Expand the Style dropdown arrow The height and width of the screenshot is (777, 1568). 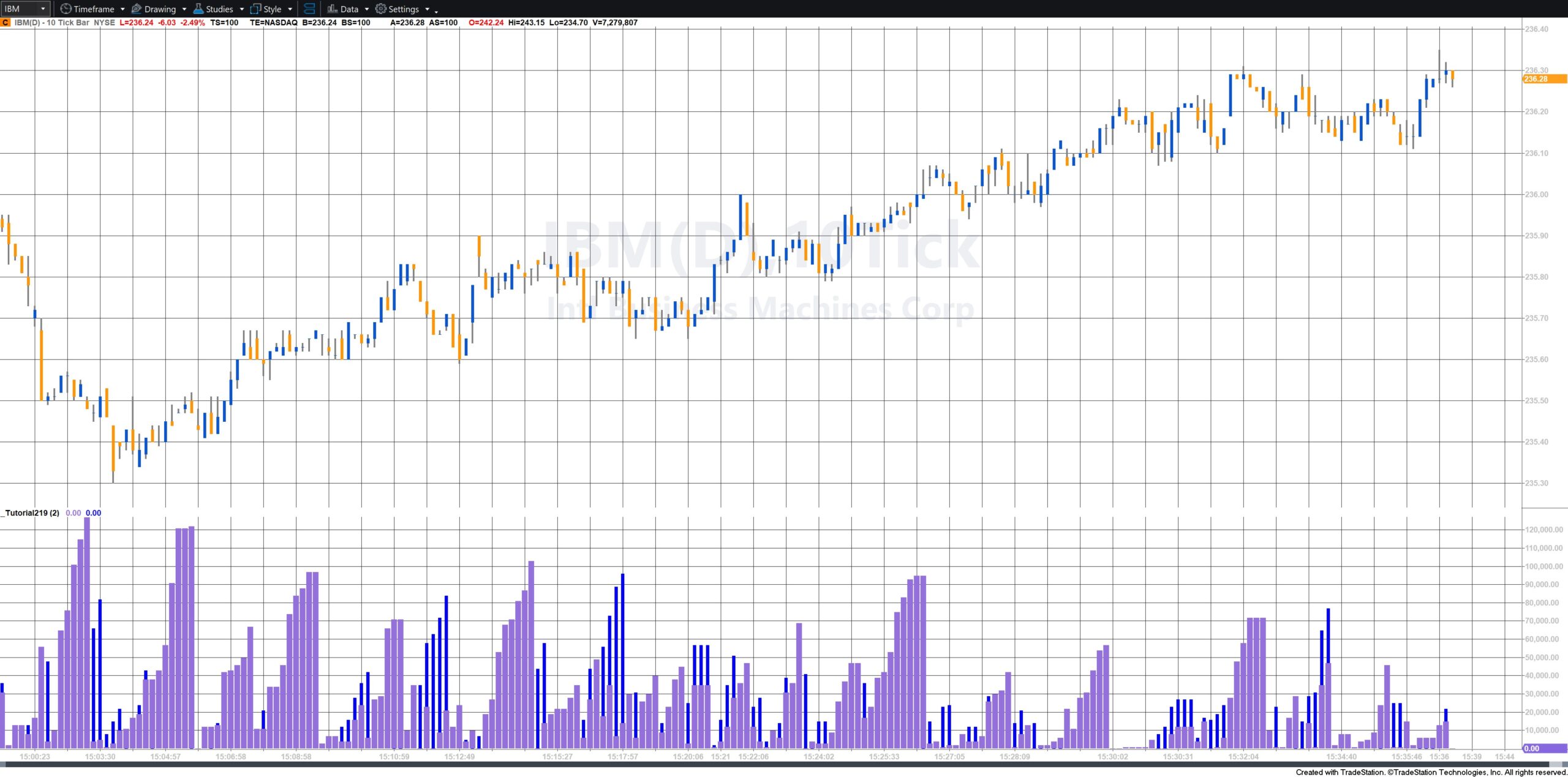click(x=290, y=9)
